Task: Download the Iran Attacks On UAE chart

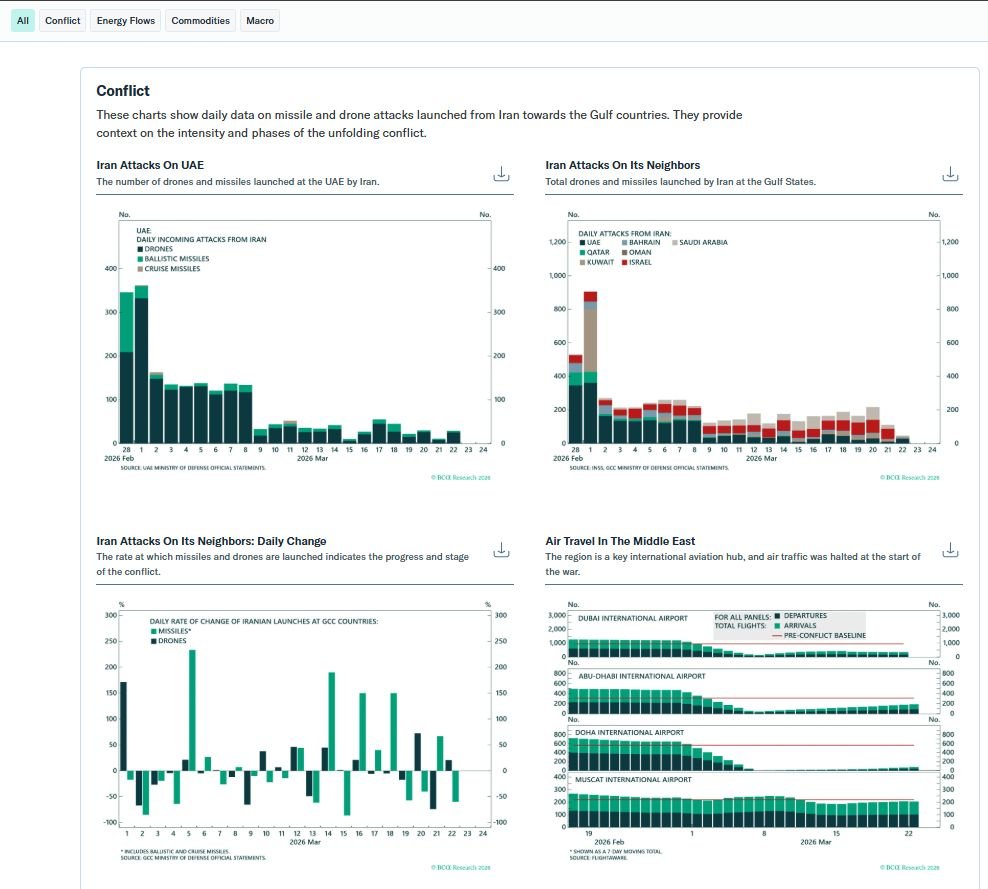Action: click(x=501, y=172)
